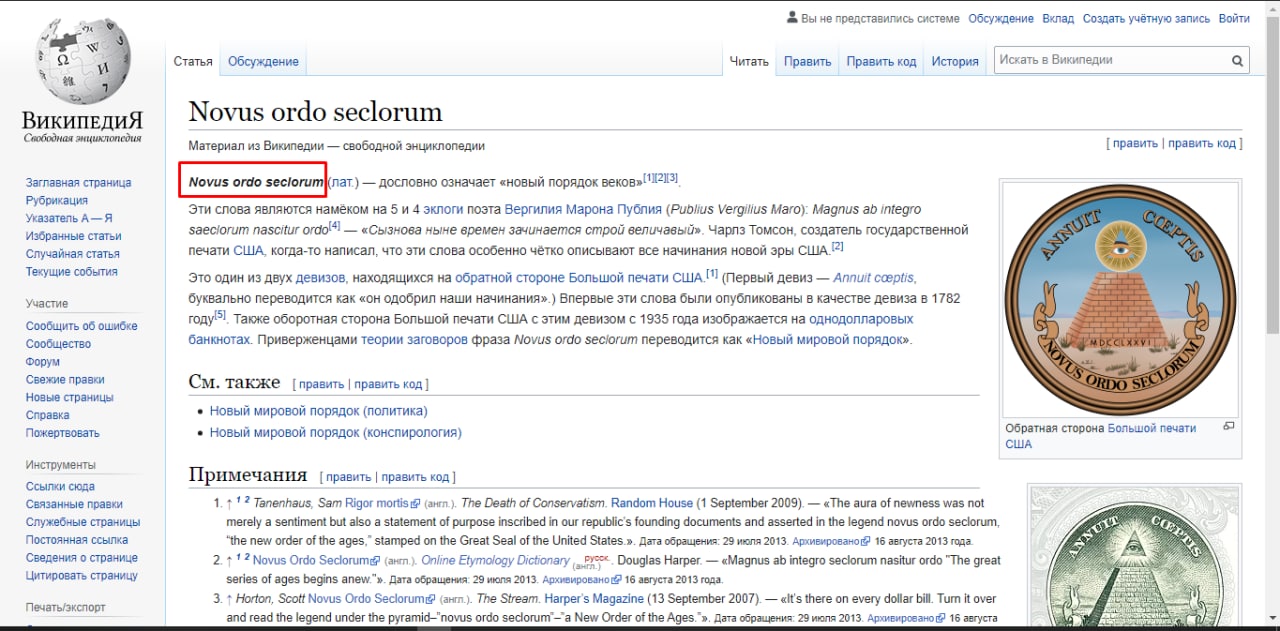Click 'Создать учётную запись'
The width and height of the screenshot is (1280, 631).
(1146, 19)
